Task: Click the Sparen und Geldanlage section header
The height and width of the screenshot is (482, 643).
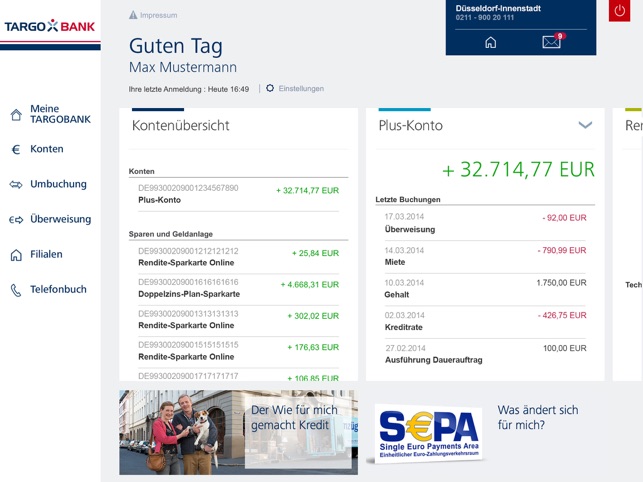Action: [171, 234]
